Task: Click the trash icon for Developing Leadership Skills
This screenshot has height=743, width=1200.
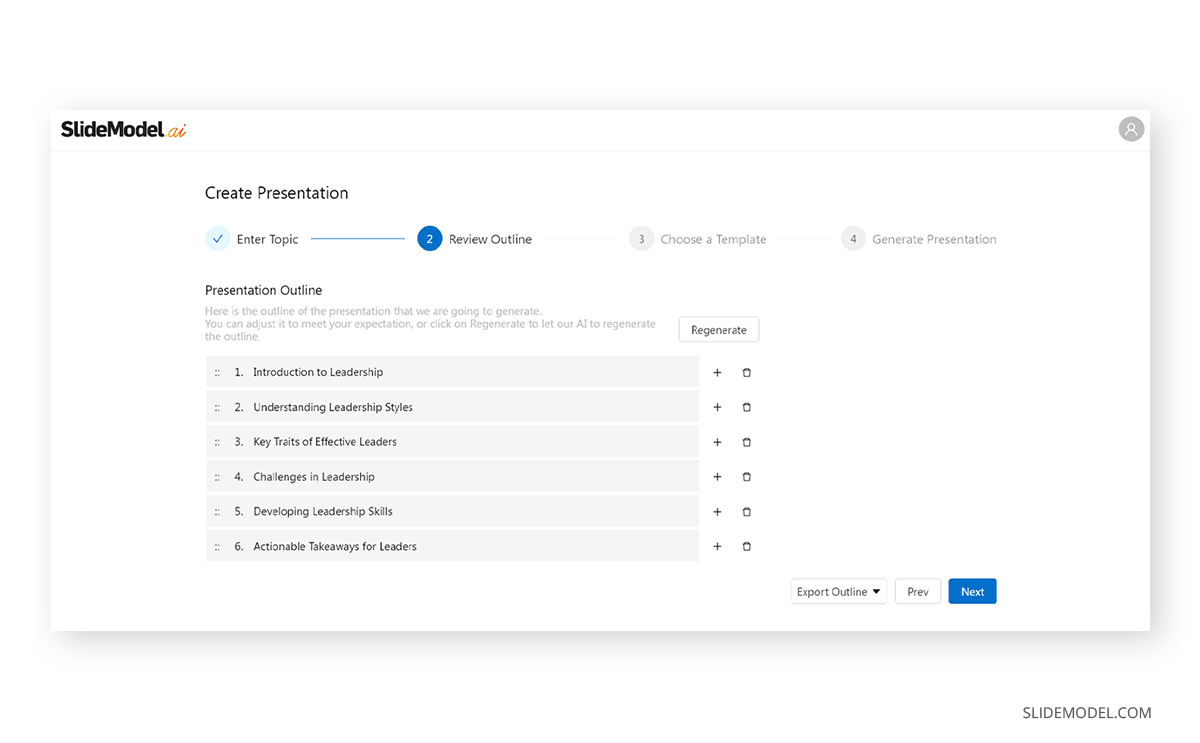Action: (747, 511)
